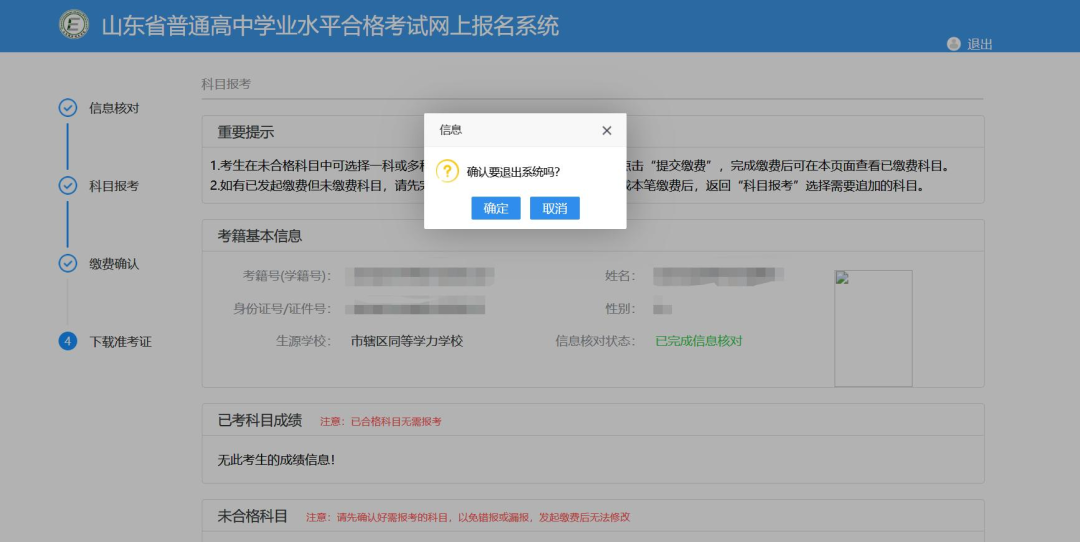Click the 已完成信息核对 status text
The image size is (1080, 542).
click(698, 341)
